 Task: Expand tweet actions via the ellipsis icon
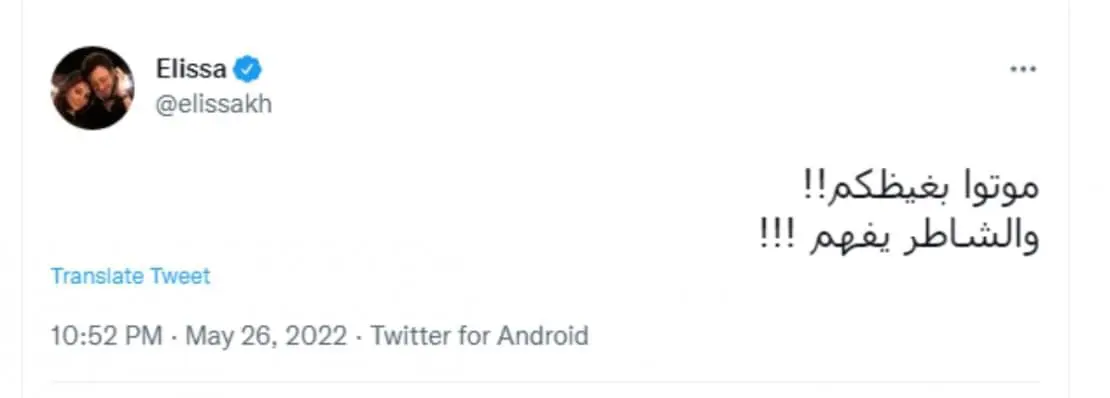[x=1023, y=70]
